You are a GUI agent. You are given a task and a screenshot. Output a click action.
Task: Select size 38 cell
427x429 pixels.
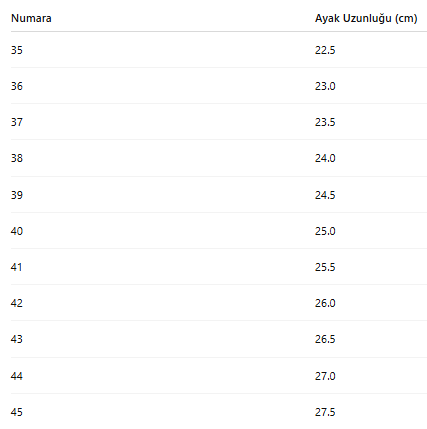click(17, 158)
